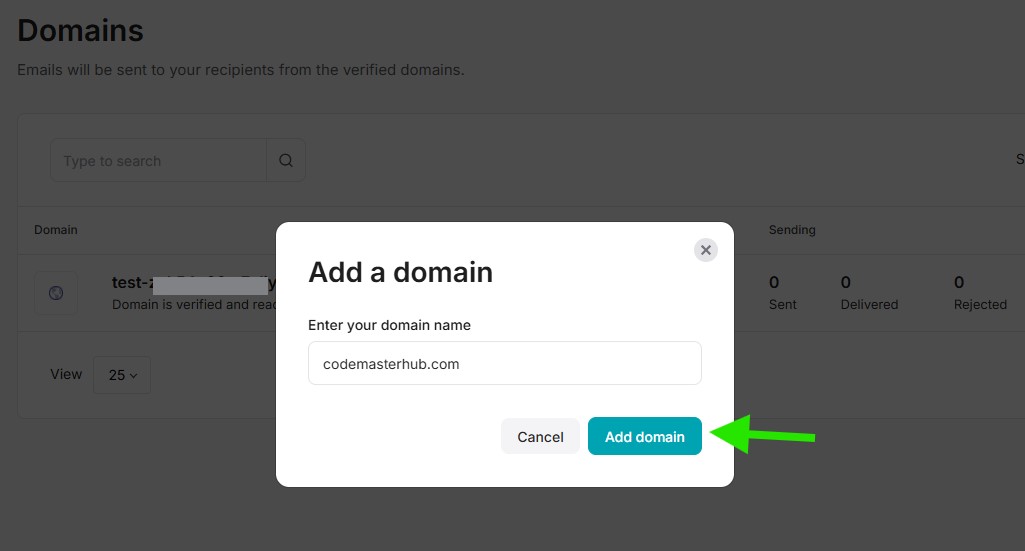Click the Add a domain dialog title
Image resolution: width=1025 pixels, height=551 pixels.
400,272
